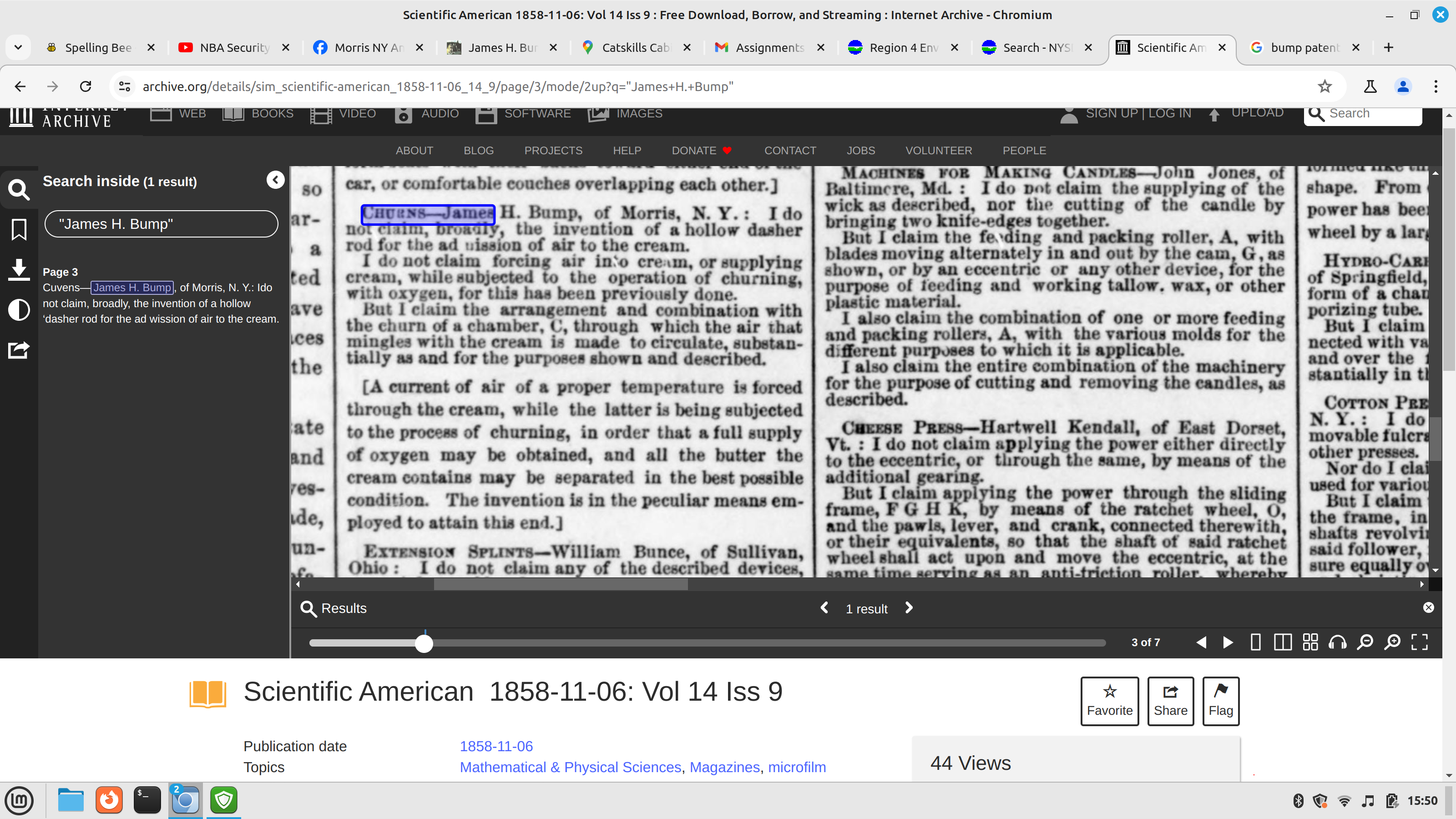The height and width of the screenshot is (819, 1456).
Task: Flip to the next page
Action: pos(1228,642)
